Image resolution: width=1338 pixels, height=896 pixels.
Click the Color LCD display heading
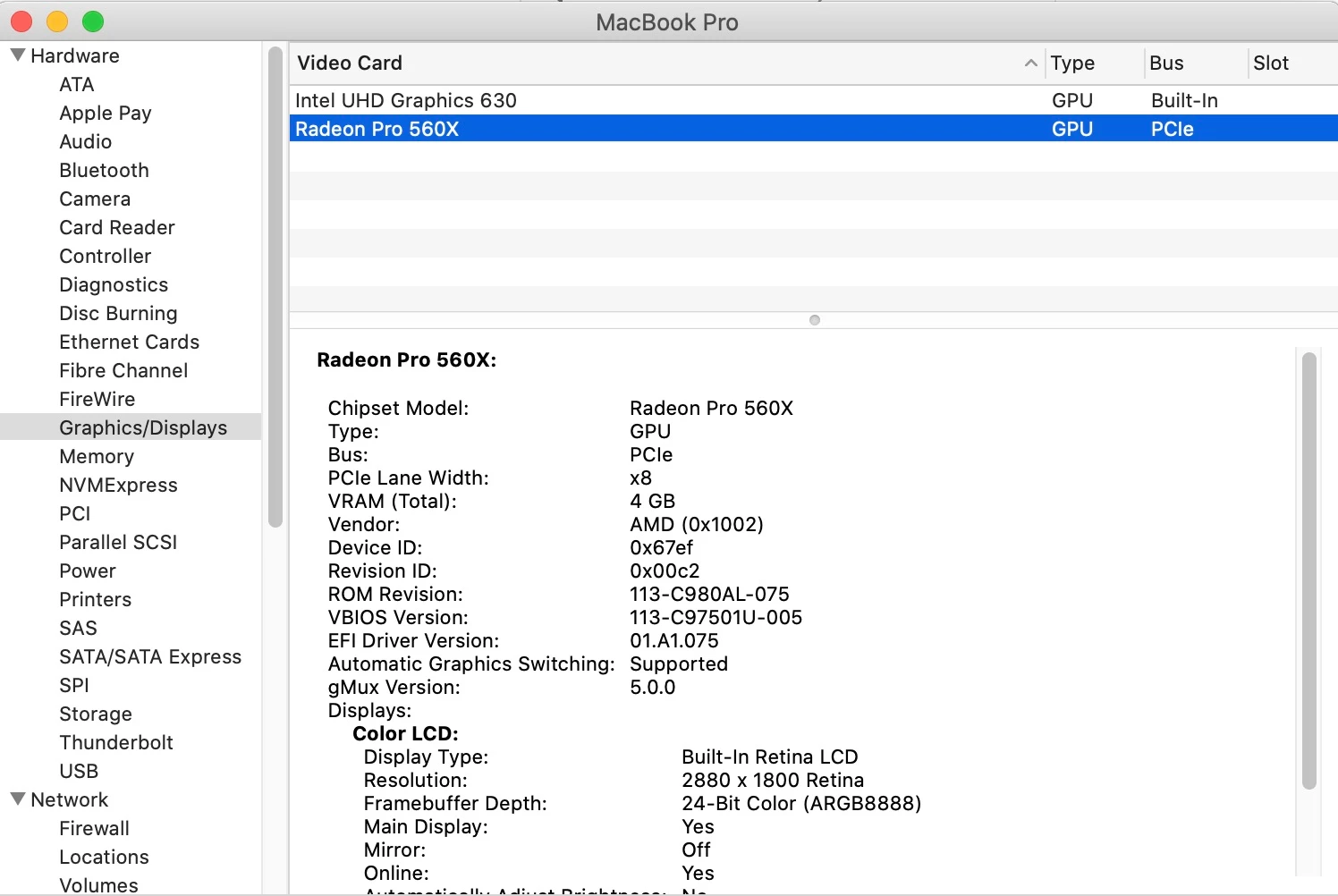click(x=405, y=733)
